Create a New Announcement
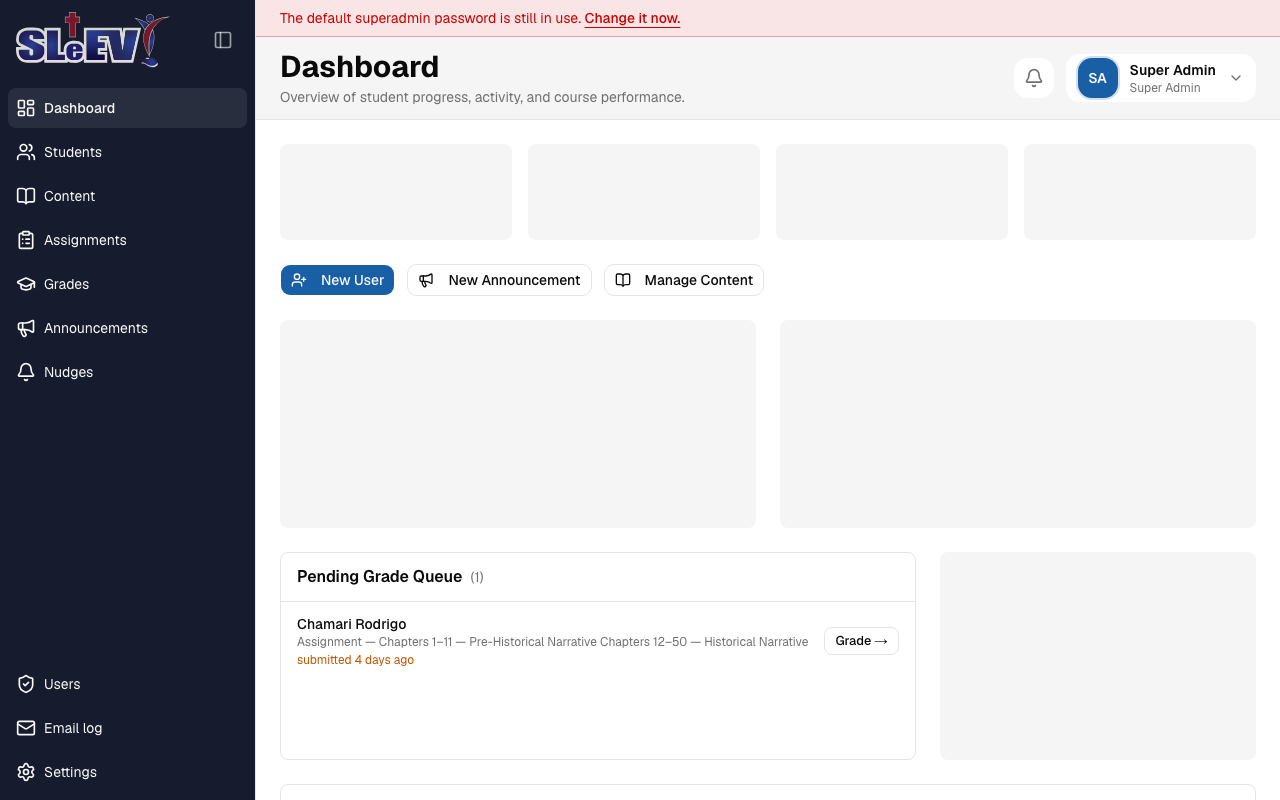The height and width of the screenshot is (800, 1280). tap(499, 280)
